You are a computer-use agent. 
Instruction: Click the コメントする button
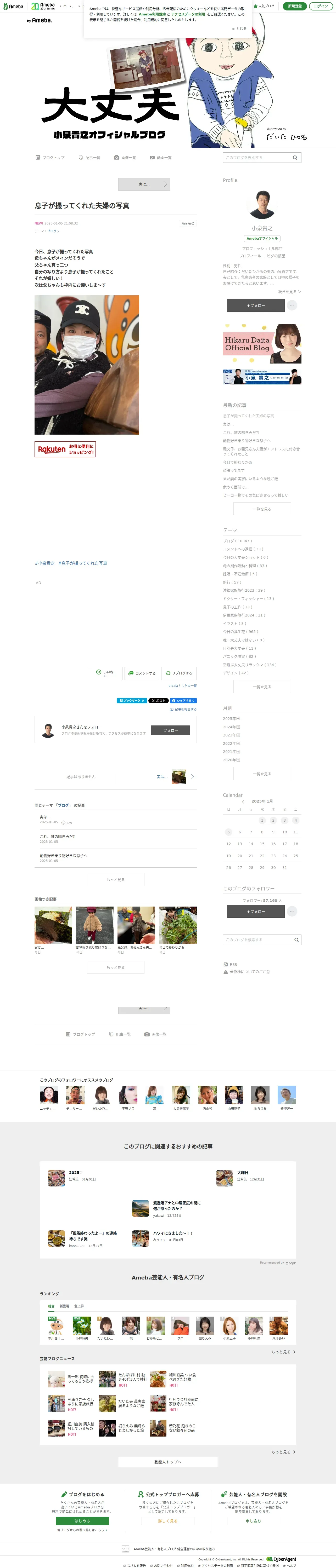click(142, 673)
